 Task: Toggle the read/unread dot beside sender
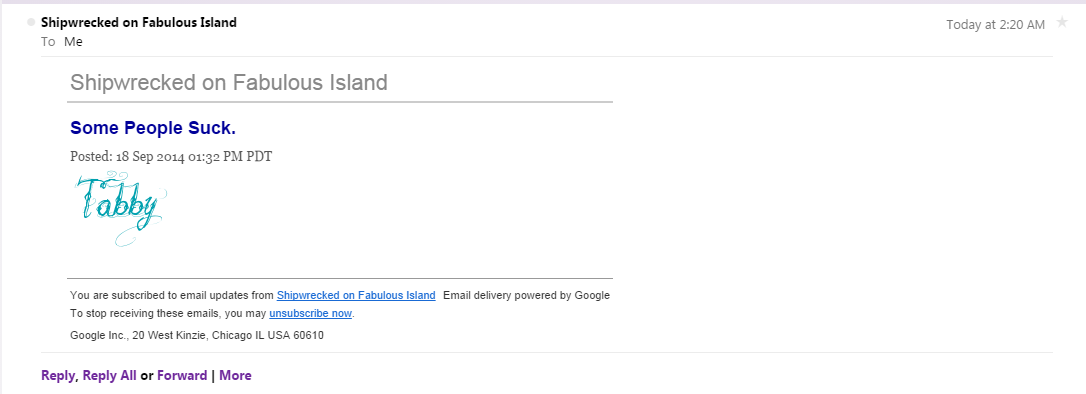point(30,23)
